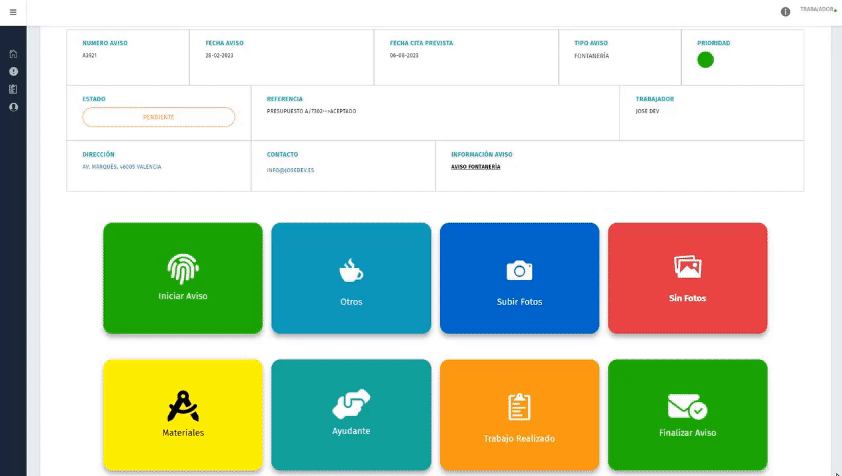Click the green priority indicator circle
Screen dimensions: 842x476
705,60
